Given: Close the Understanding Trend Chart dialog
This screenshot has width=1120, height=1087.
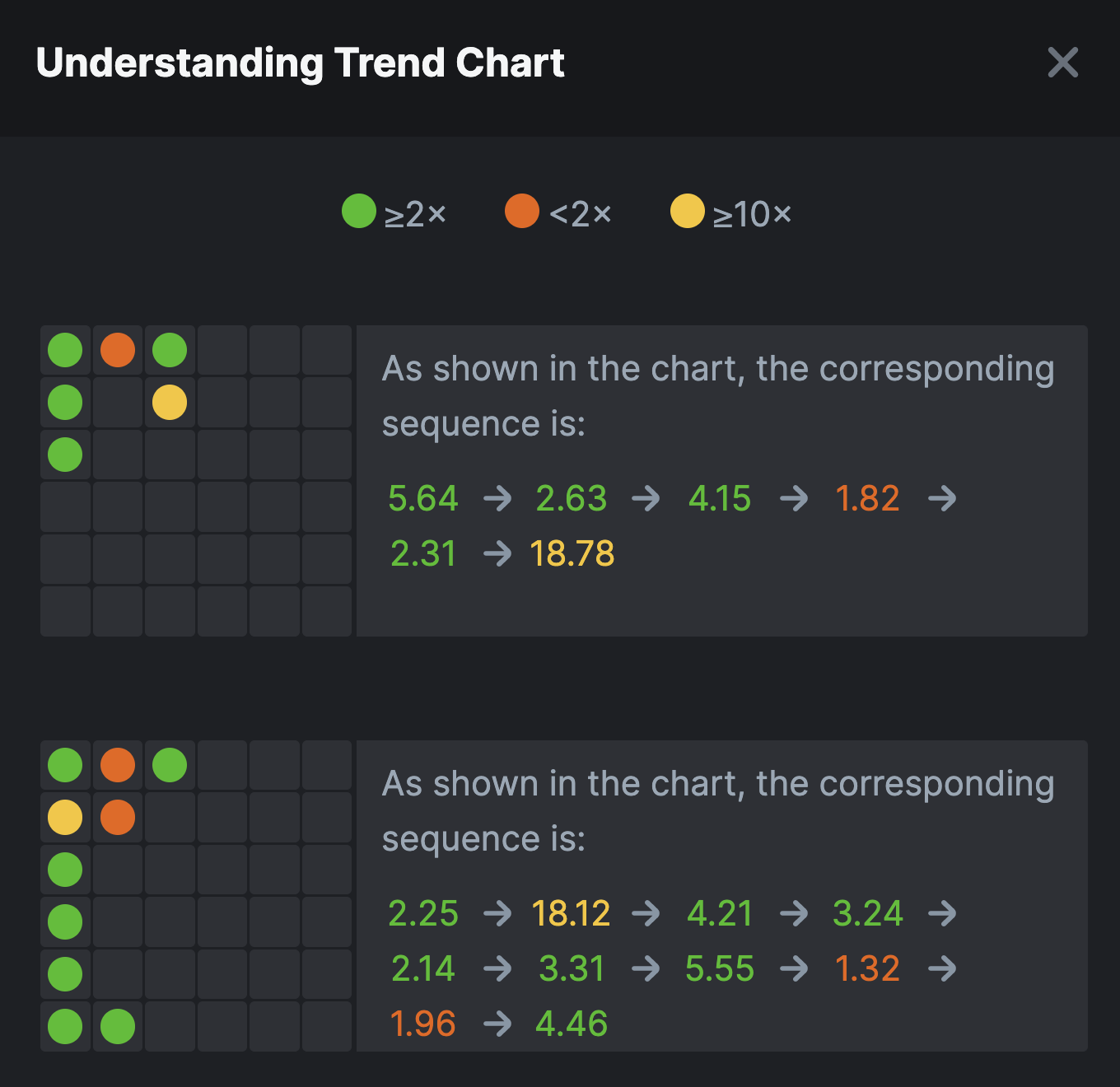Looking at the screenshot, I should 1062,63.
